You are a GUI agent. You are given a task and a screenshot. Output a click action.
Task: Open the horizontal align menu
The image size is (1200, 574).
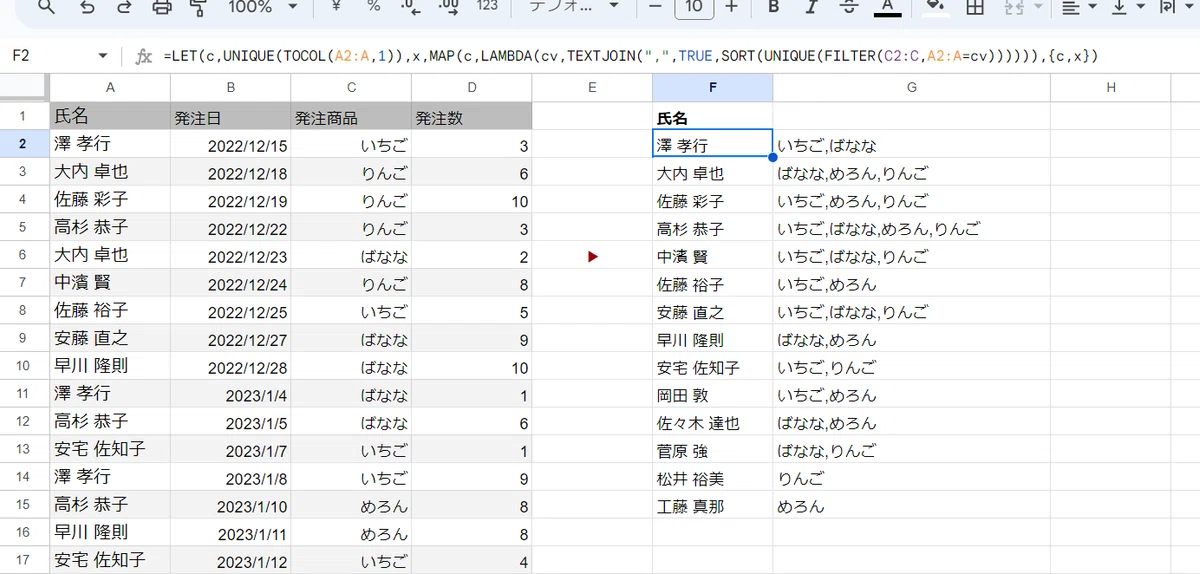1077,6
